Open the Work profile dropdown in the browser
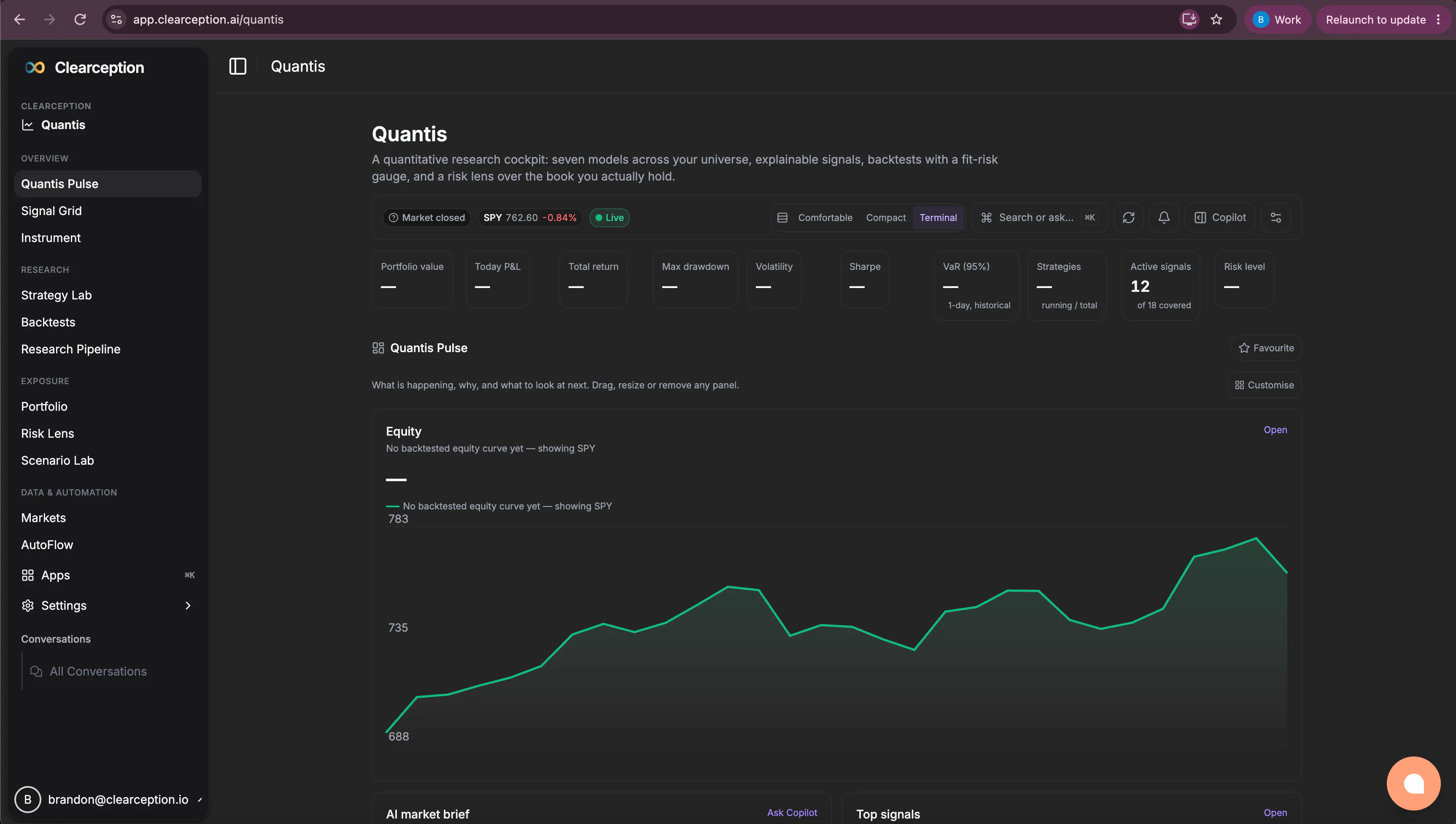 [1277, 19]
